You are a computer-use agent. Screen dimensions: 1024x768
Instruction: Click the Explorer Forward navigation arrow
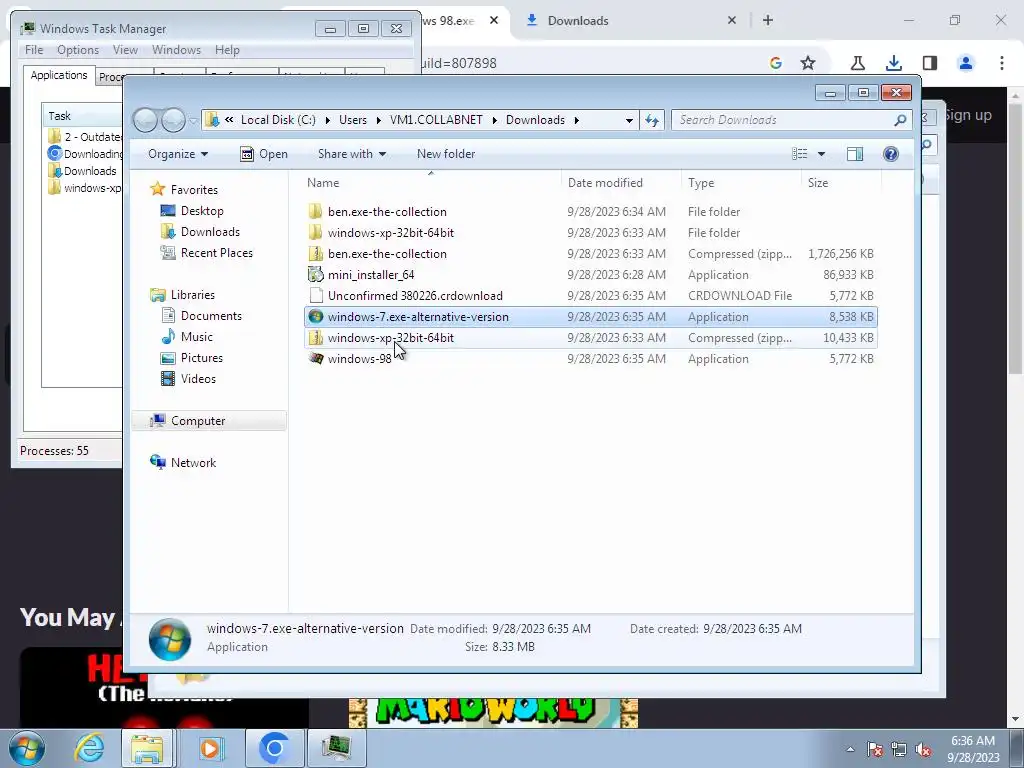click(x=173, y=120)
